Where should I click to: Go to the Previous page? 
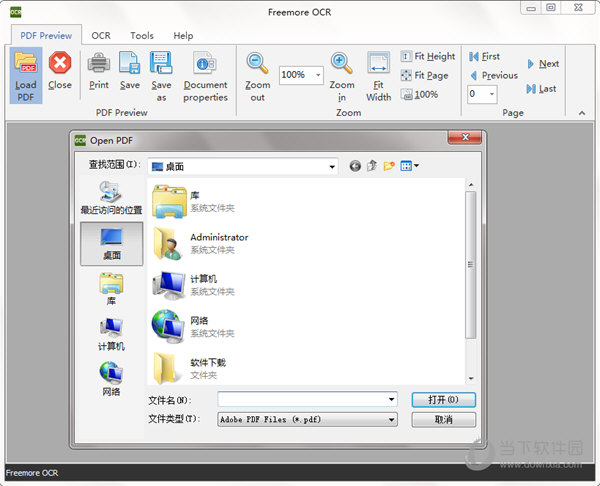click(x=494, y=75)
